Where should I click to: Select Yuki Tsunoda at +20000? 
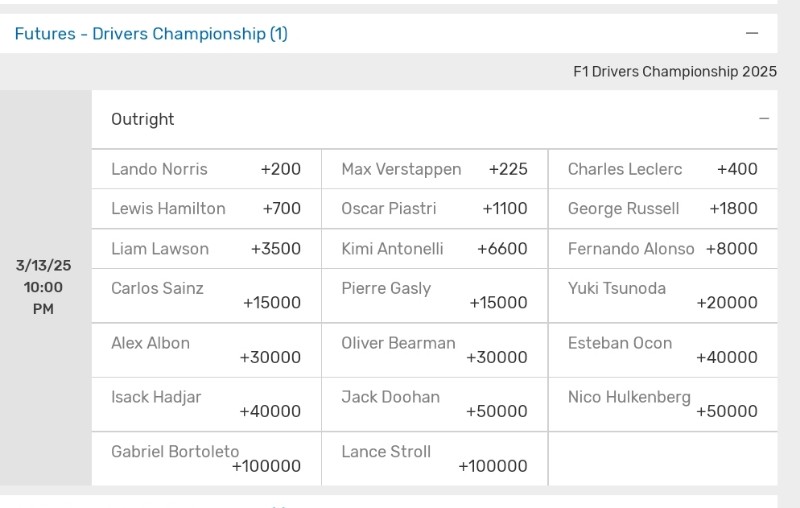click(663, 296)
